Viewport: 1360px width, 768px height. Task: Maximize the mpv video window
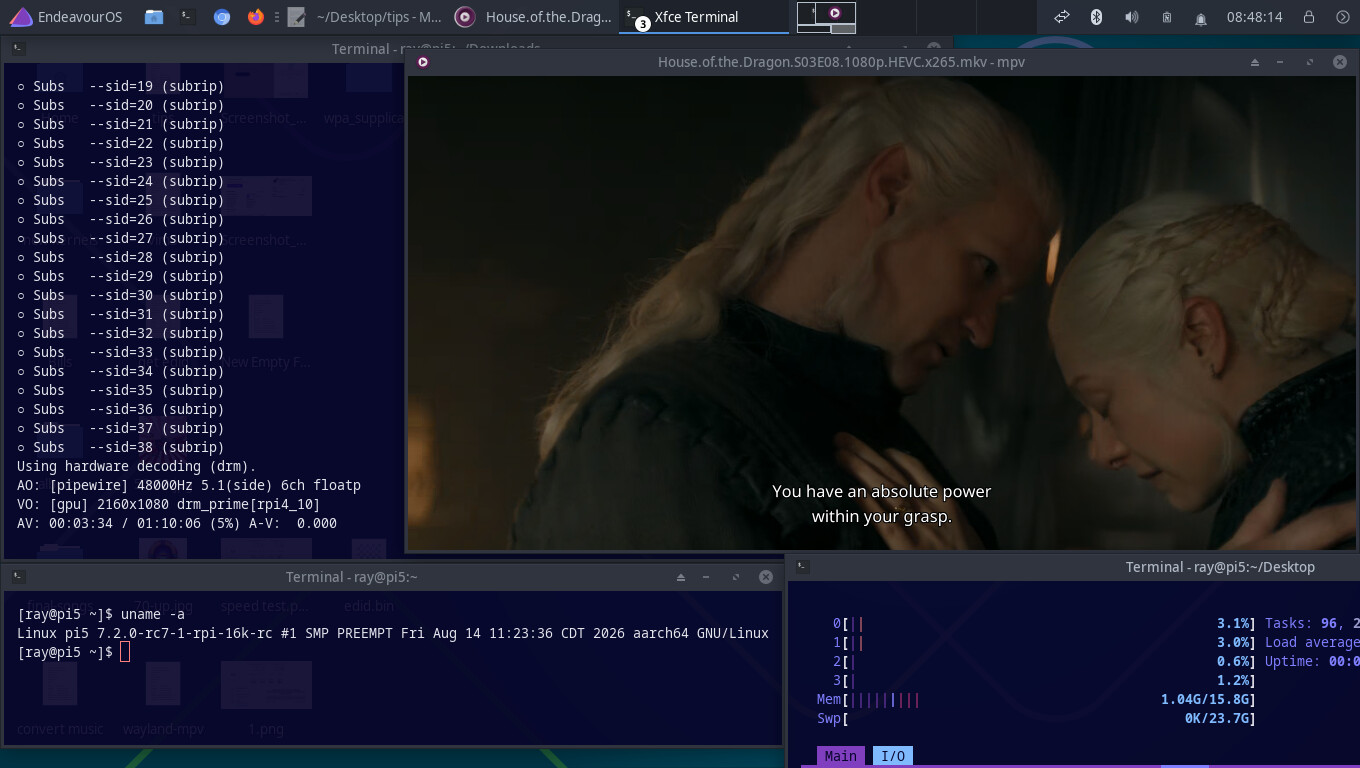tap(1310, 62)
